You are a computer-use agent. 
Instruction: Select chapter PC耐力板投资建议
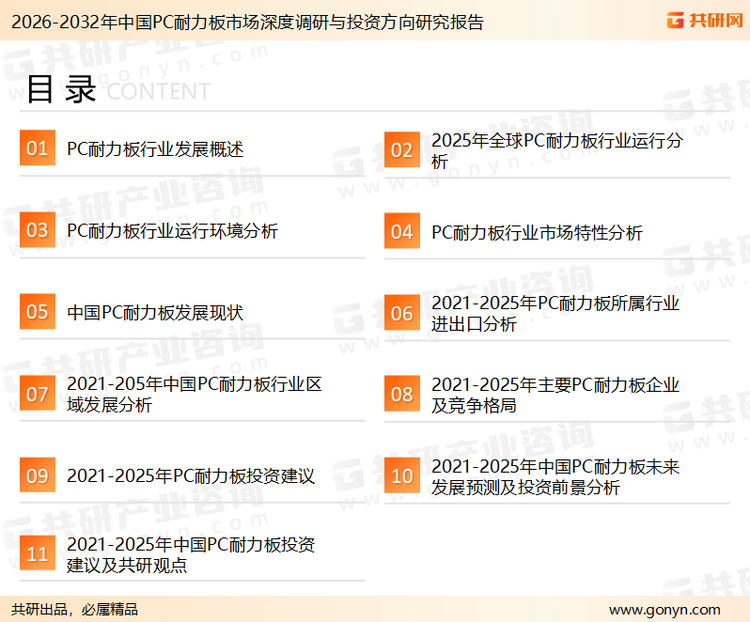(x=191, y=476)
